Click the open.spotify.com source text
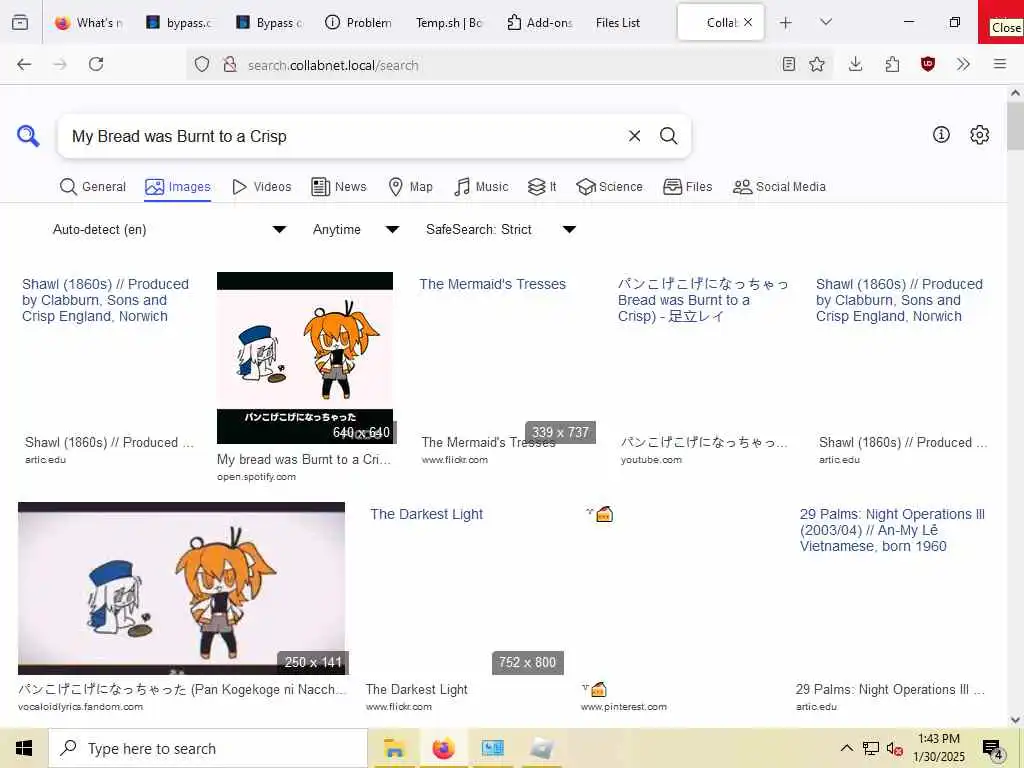This screenshot has height=768, width=1024. click(x=257, y=477)
